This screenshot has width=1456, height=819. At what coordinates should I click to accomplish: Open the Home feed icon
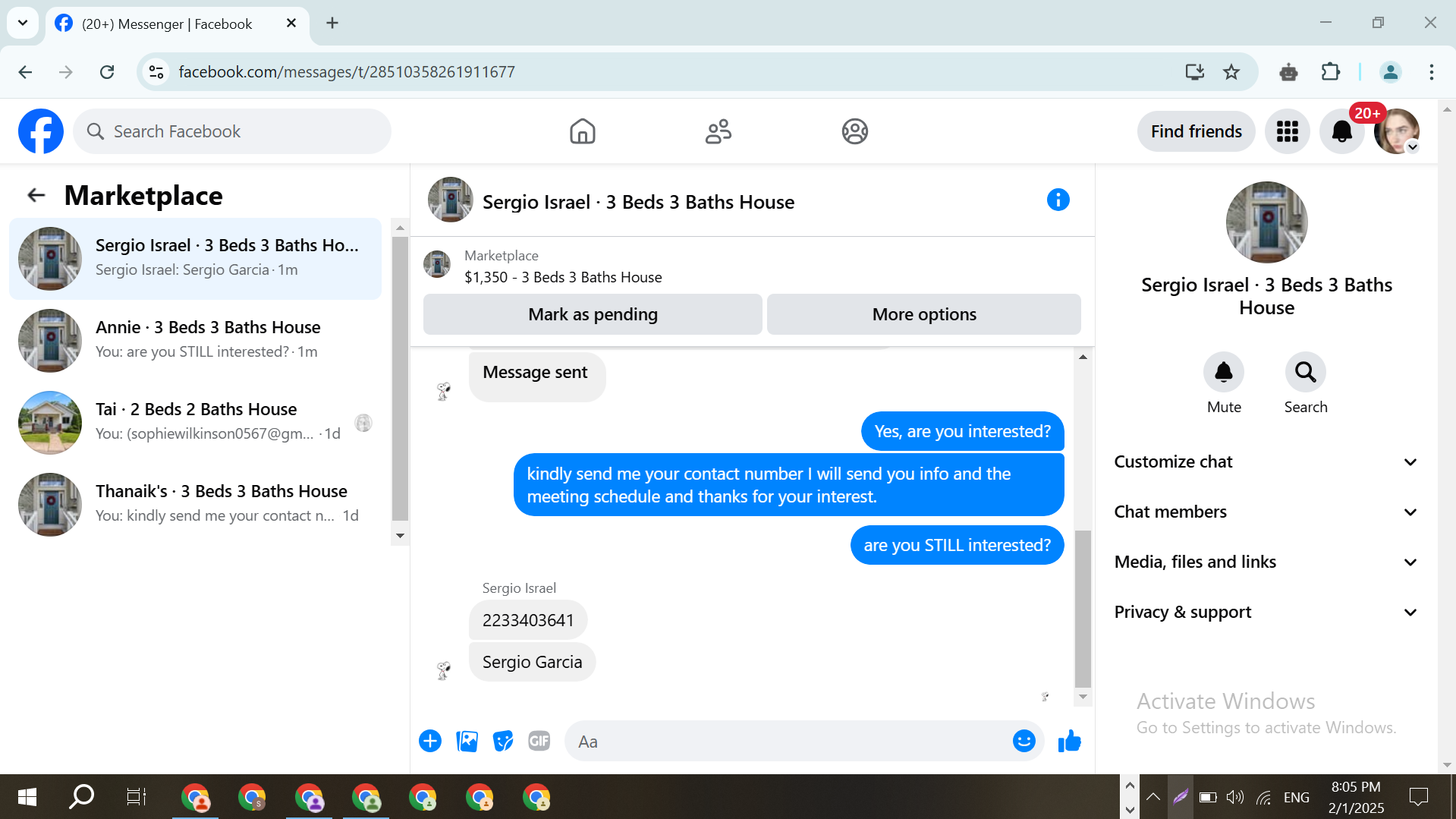pos(583,131)
